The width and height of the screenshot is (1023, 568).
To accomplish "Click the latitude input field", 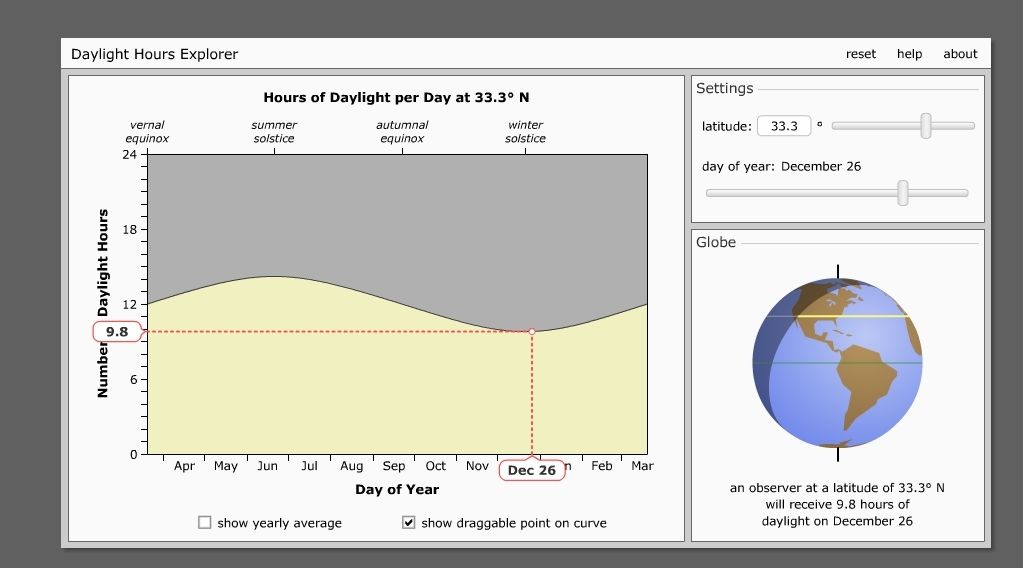I will pos(783,126).
